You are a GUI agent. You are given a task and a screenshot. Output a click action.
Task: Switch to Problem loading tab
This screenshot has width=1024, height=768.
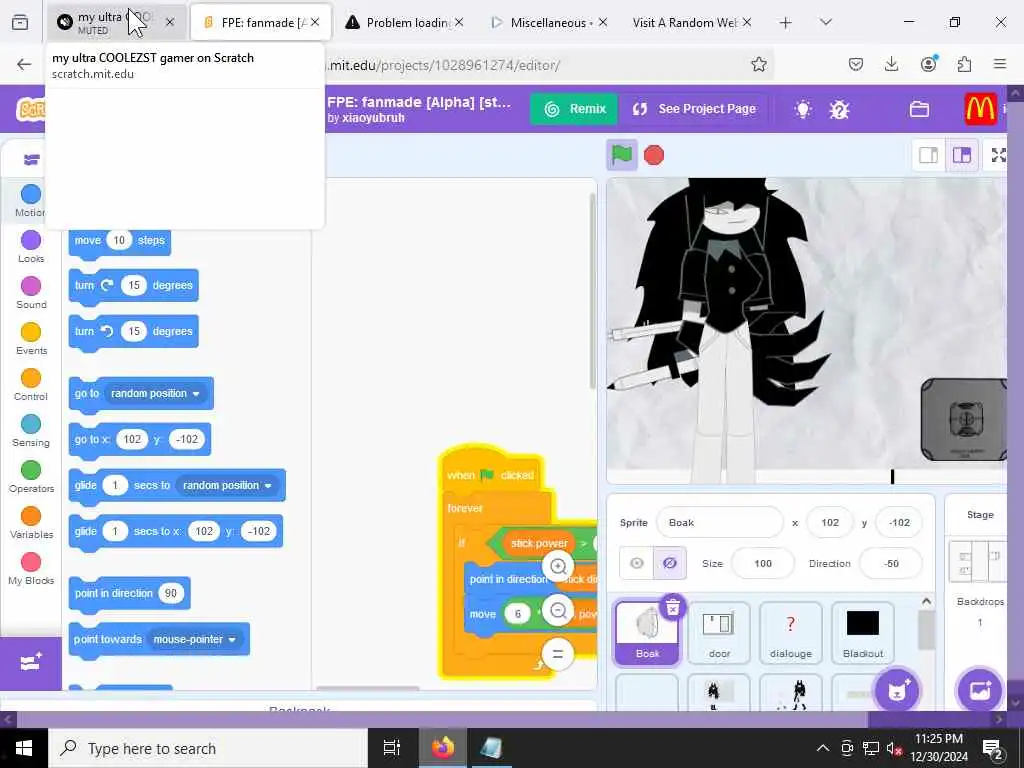tap(404, 22)
